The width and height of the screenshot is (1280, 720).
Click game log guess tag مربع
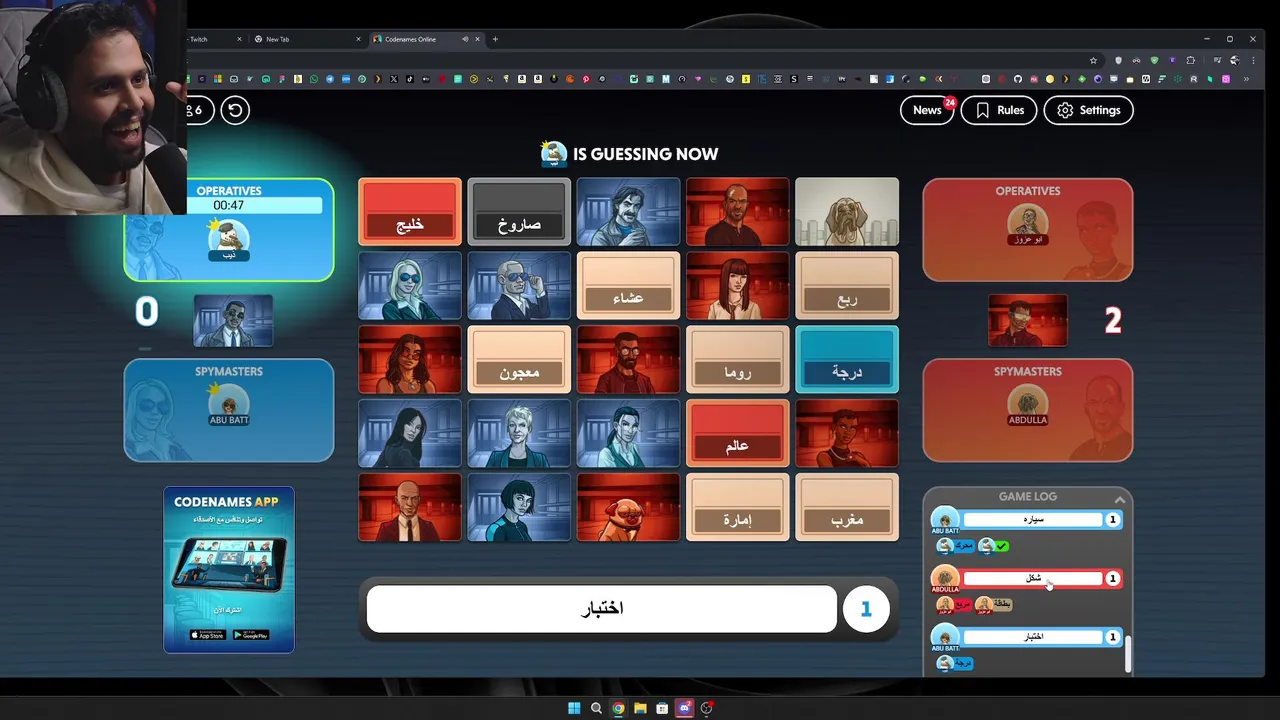(963, 604)
